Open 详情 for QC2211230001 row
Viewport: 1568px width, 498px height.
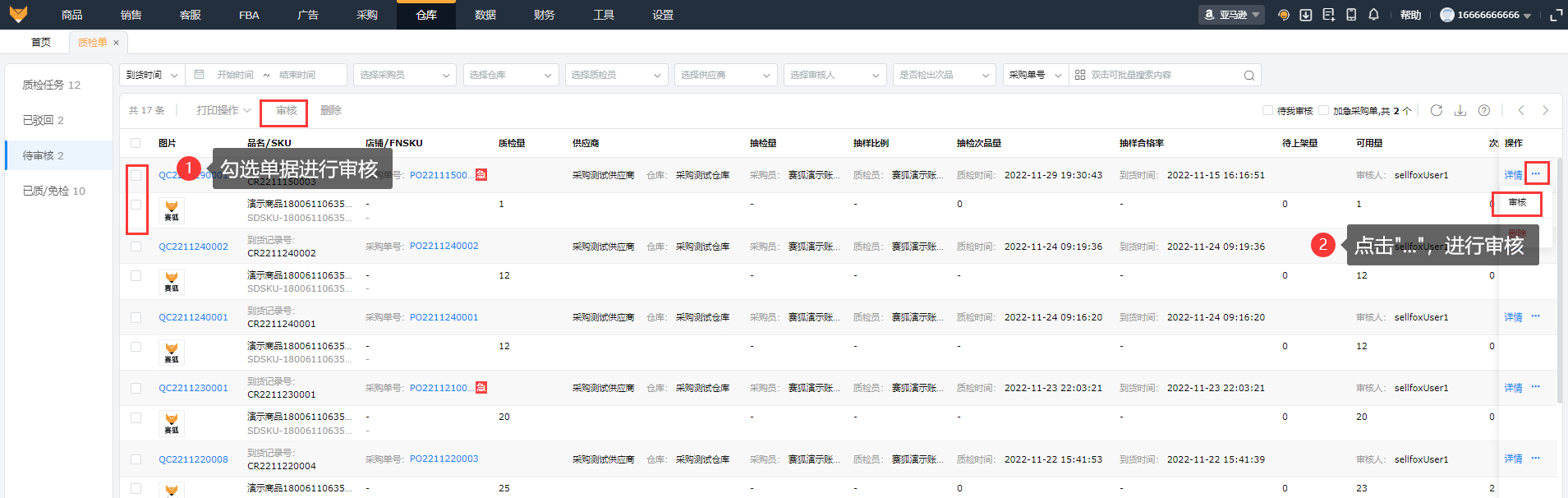(1513, 388)
